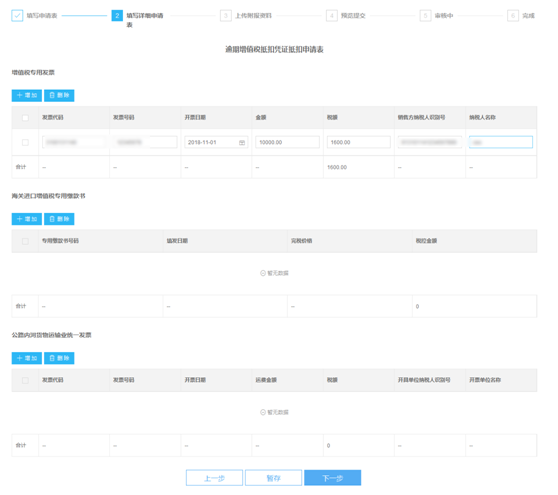This screenshot has height=495, width=558.
Task: Click step 6 finished icon
Action: (x=513, y=16)
